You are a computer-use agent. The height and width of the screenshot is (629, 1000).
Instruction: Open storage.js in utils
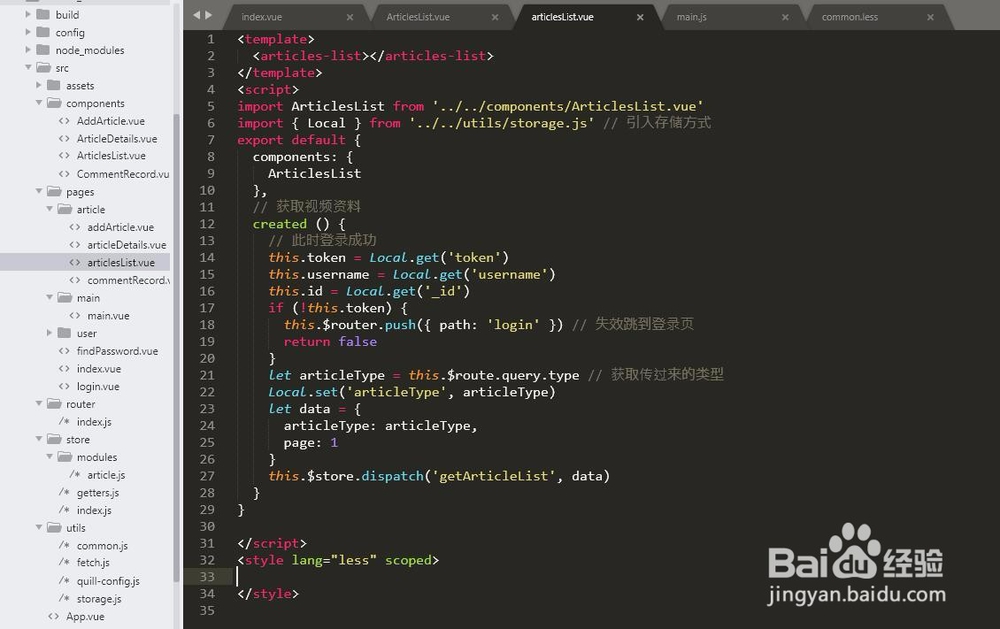99,598
